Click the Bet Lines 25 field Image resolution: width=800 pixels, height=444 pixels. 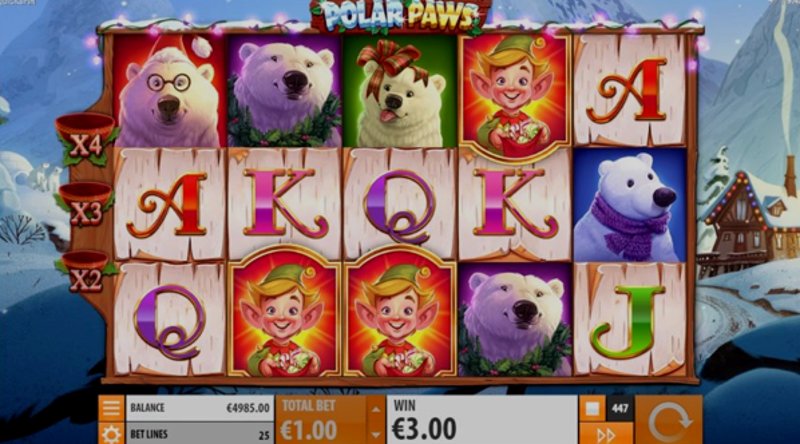coord(200,434)
